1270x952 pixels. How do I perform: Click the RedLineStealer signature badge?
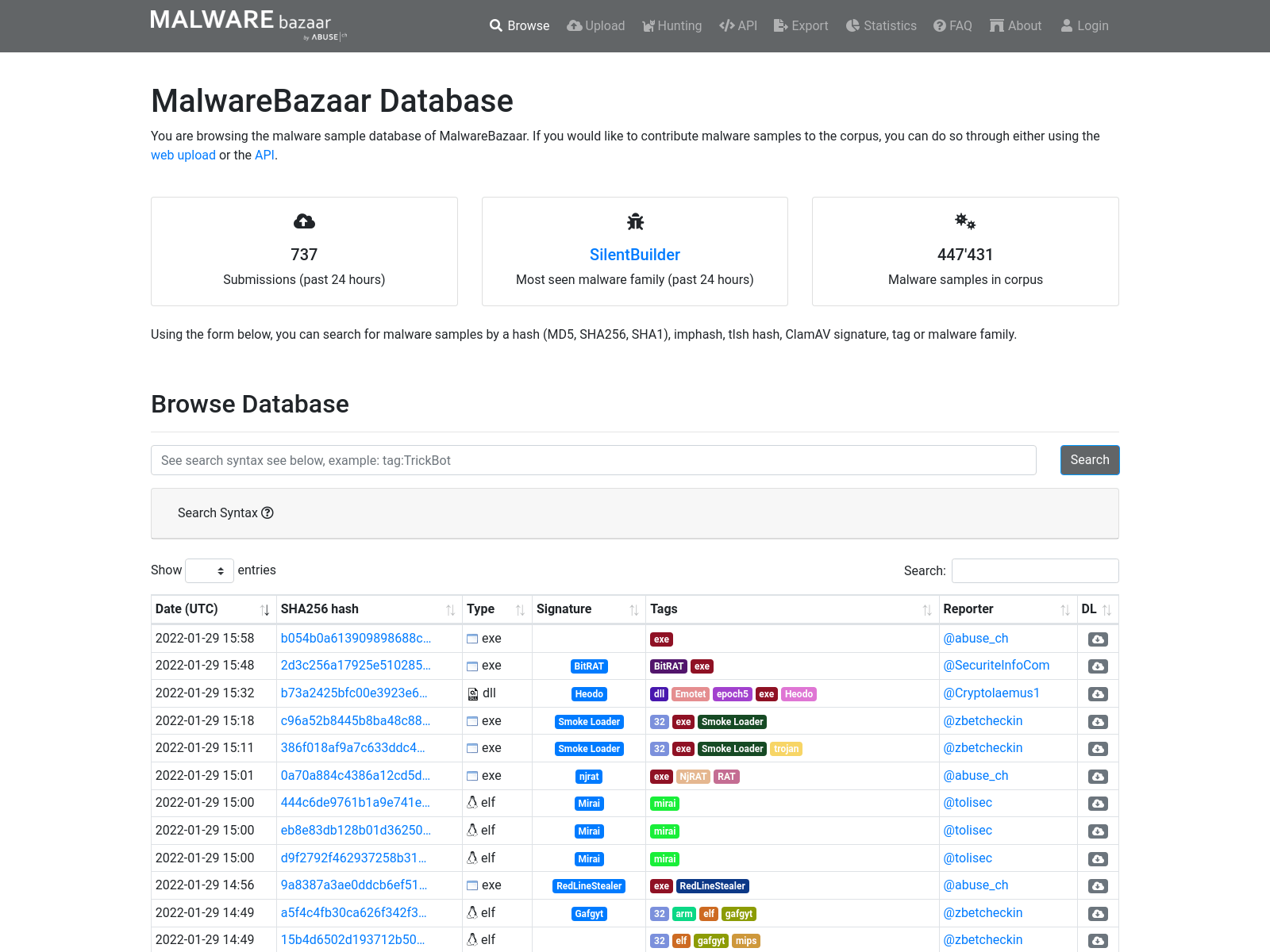(x=589, y=886)
